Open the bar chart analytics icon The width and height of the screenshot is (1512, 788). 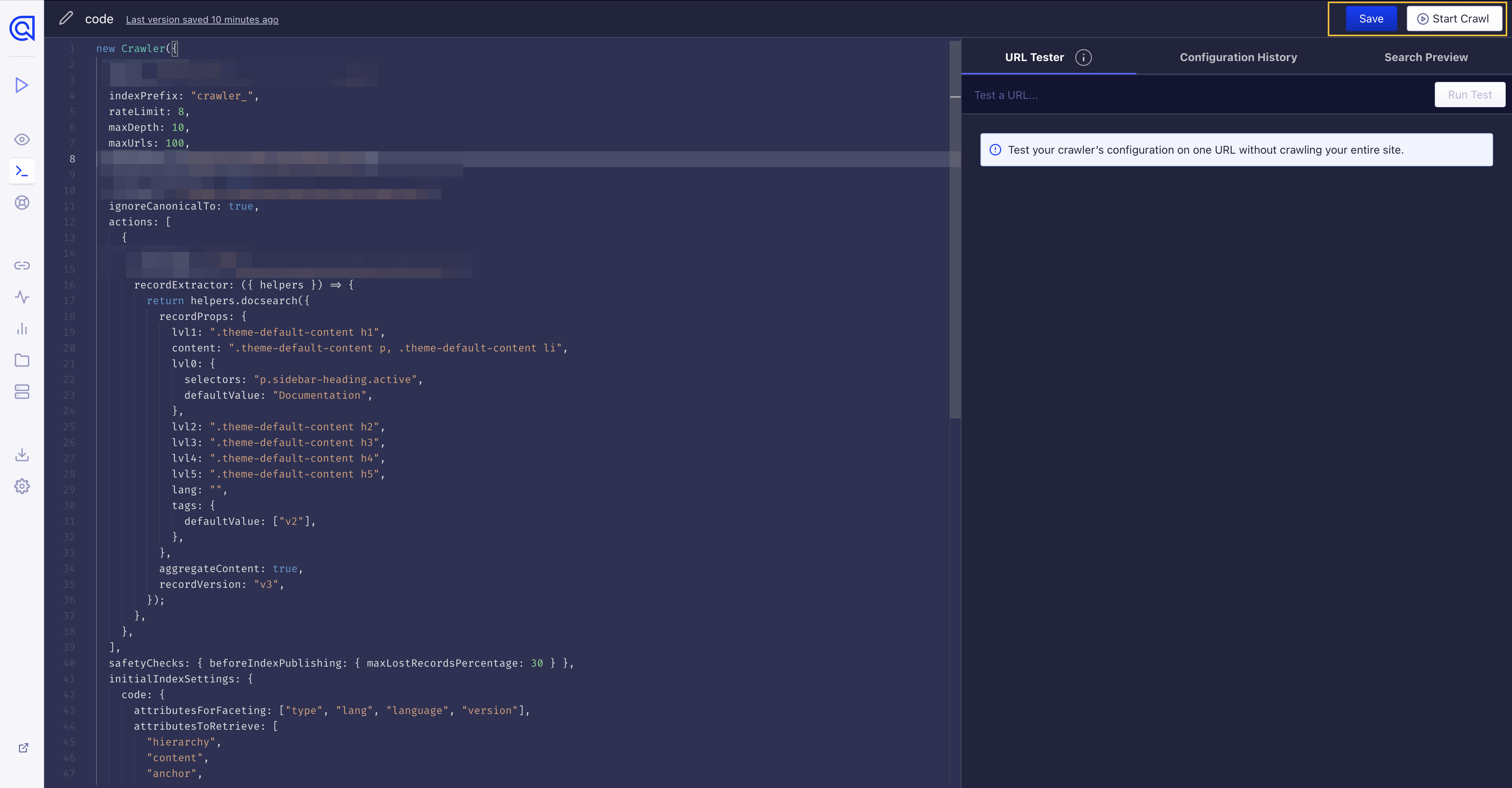click(22, 329)
